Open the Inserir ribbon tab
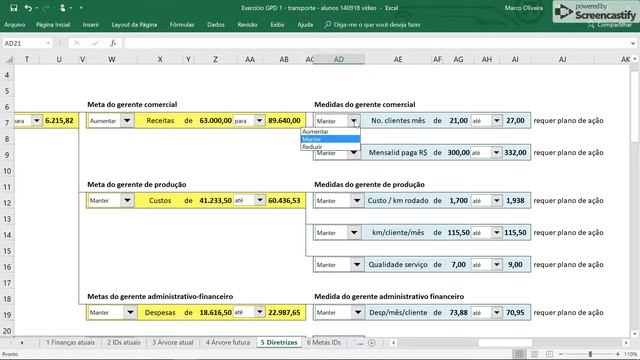640x360 pixels. [x=91, y=24]
